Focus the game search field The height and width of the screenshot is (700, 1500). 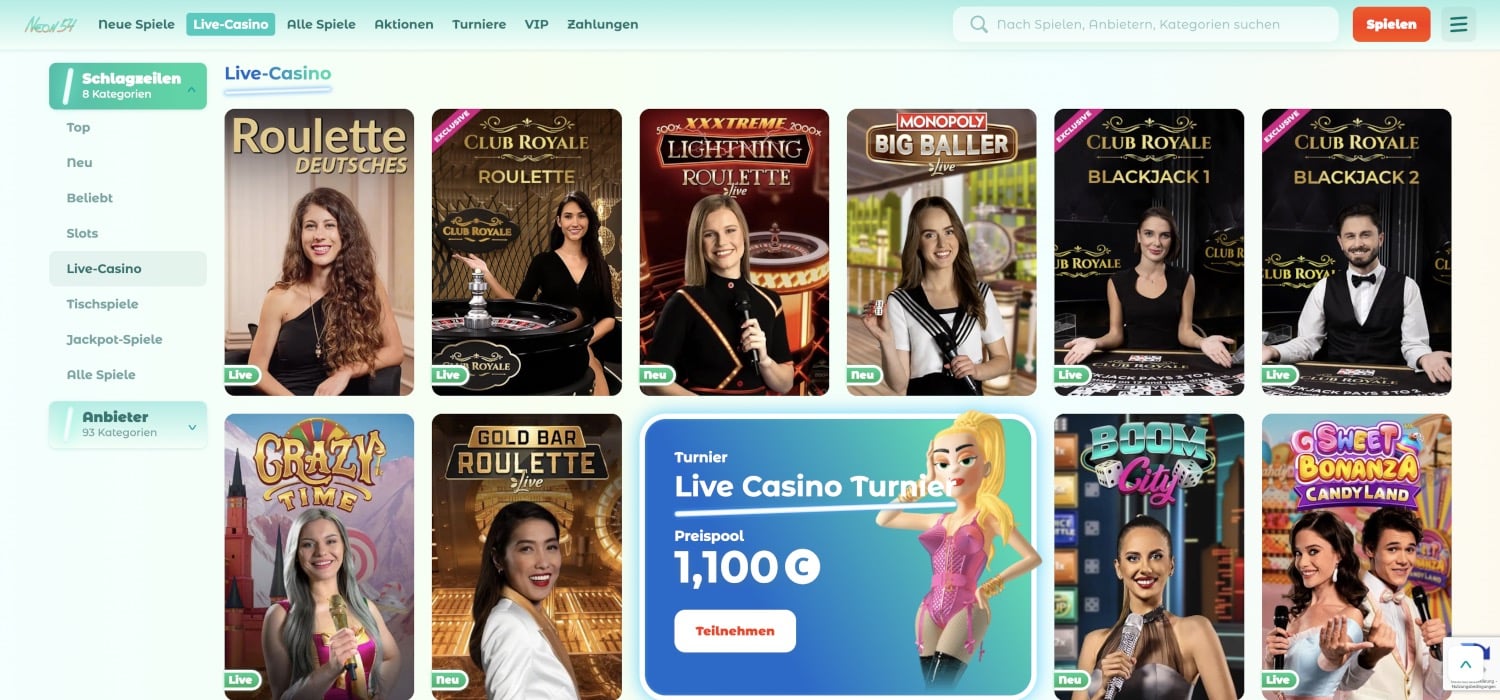[1145, 24]
